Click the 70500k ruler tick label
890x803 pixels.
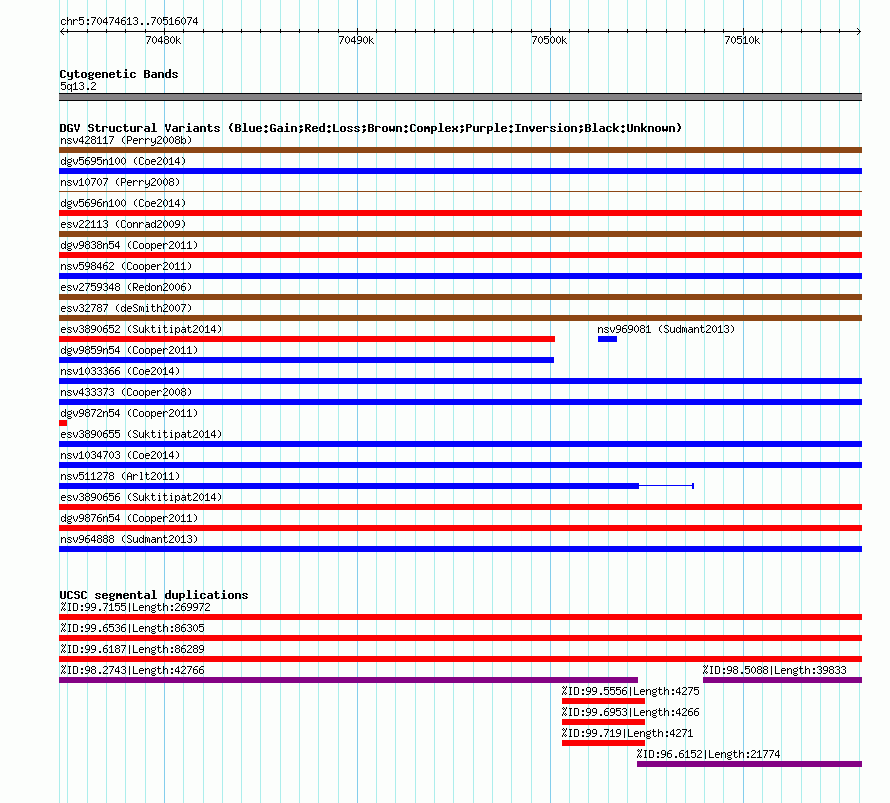click(549, 40)
